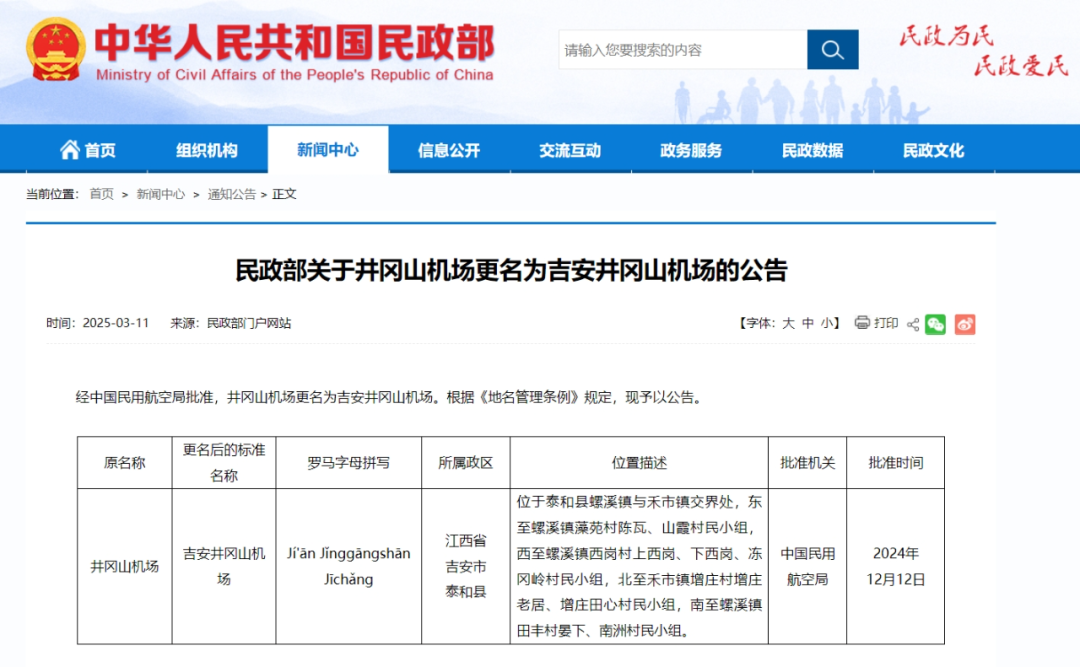The width and height of the screenshot is (1080, 667).
Task: Open the 新闻中心 tab
Action: [x=328, y=150]
